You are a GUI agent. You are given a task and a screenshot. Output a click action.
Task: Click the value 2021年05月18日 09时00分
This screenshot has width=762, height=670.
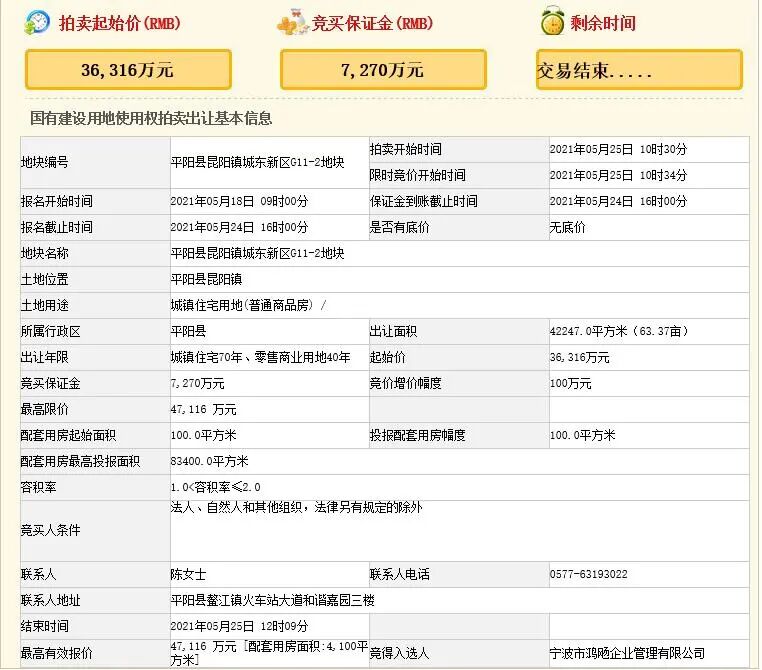coord(239,201)
